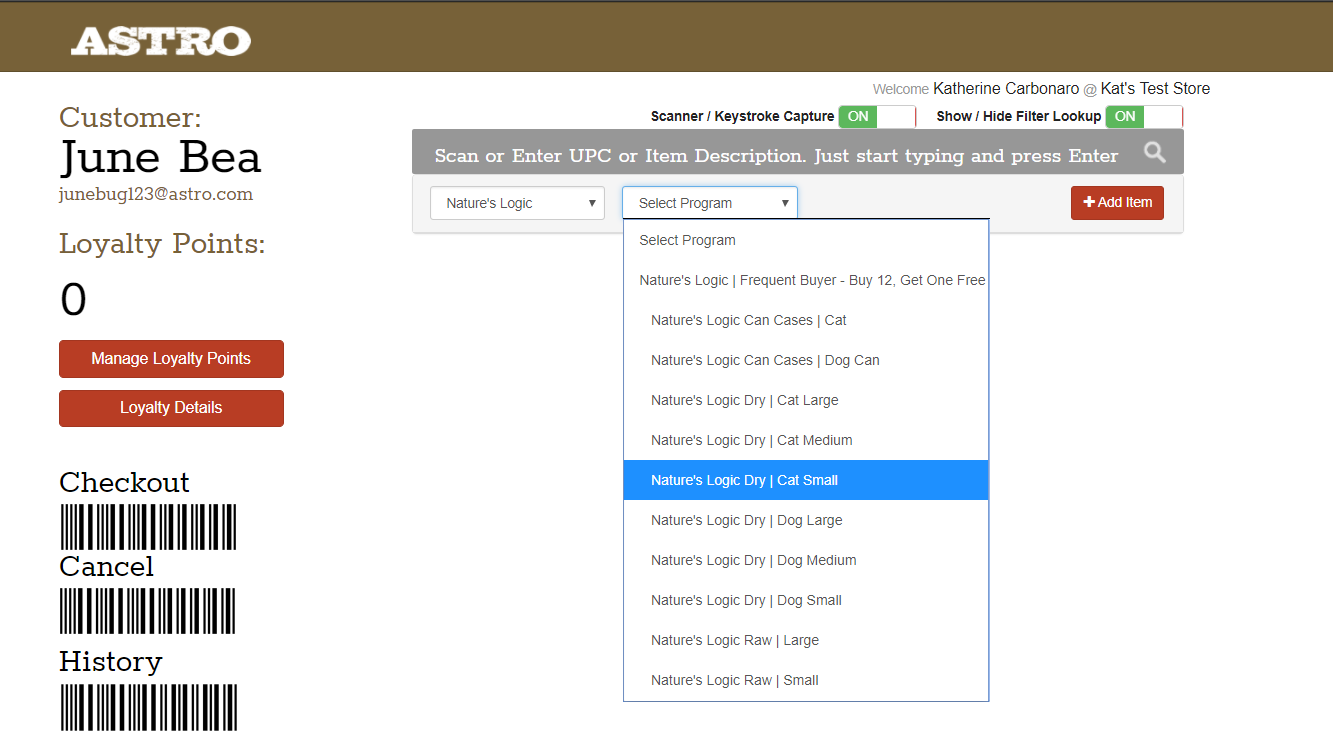Choose Nature's Logic Dry | Cat Medium
Image resolution: width=1333 pixels, height=750 pixels.
click(806, 440)
